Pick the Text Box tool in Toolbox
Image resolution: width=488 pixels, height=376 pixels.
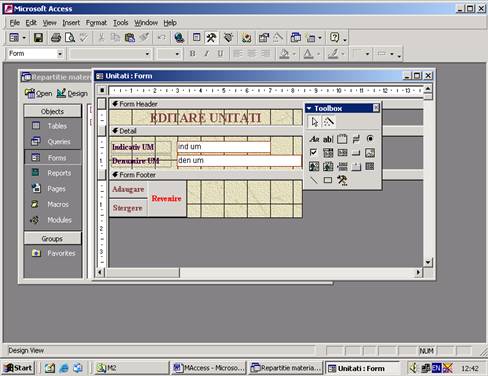[328, 139]
